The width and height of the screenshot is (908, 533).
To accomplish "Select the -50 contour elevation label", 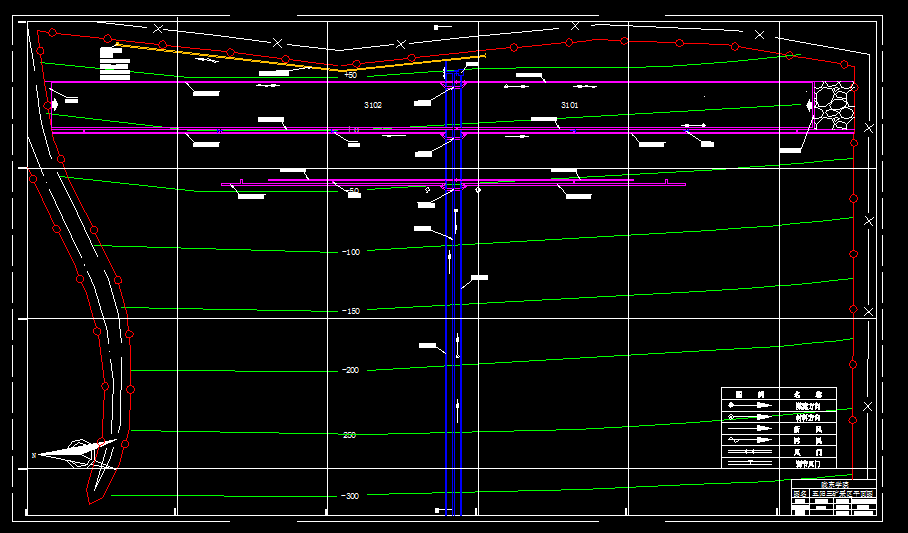I will click(x=352, y=191).
